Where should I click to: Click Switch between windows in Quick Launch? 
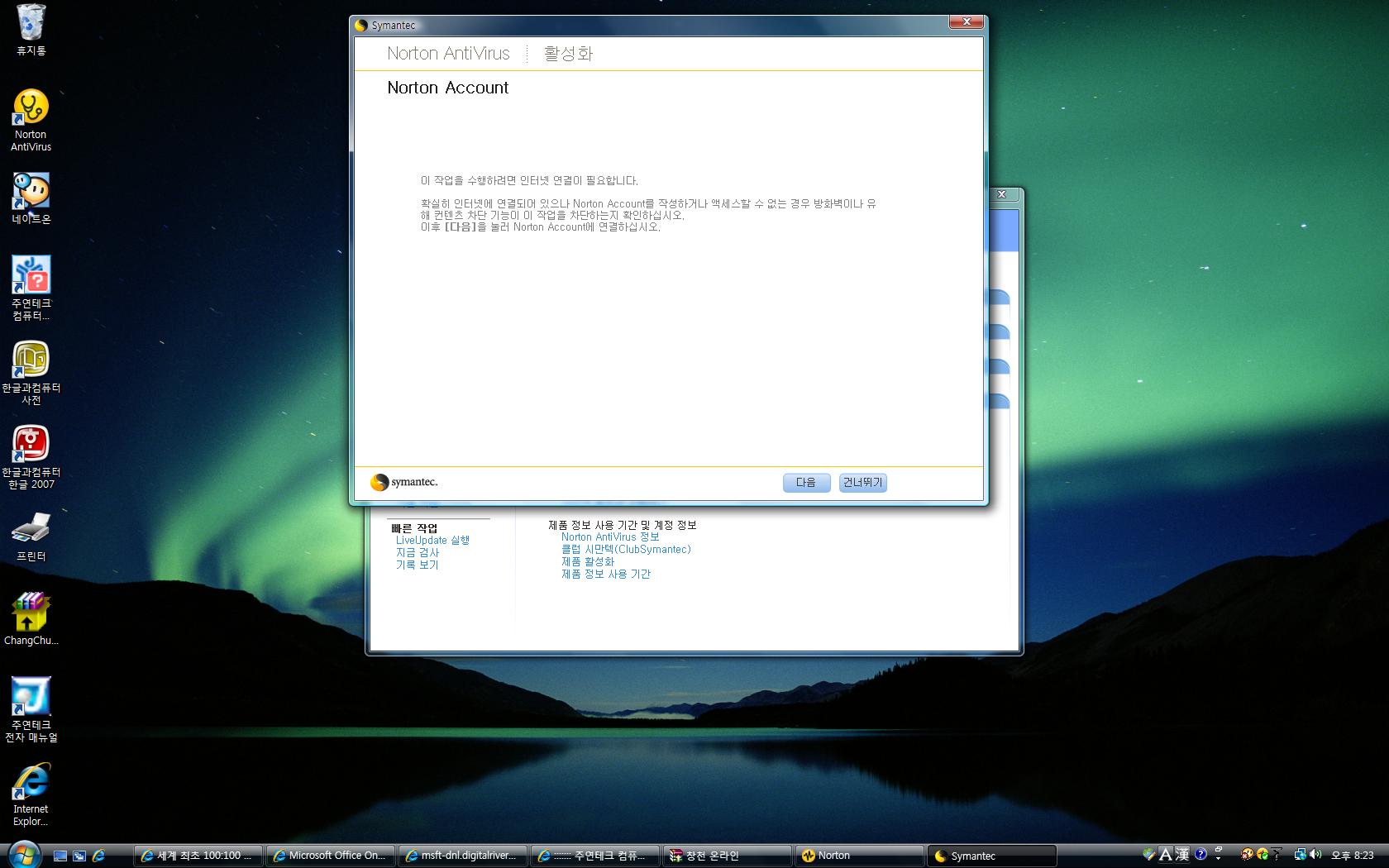[x=79, y=856]
